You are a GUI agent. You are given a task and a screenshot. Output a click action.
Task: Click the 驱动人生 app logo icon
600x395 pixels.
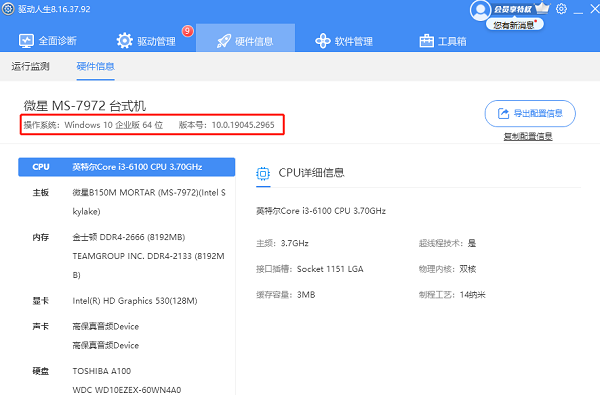(8, 9)
